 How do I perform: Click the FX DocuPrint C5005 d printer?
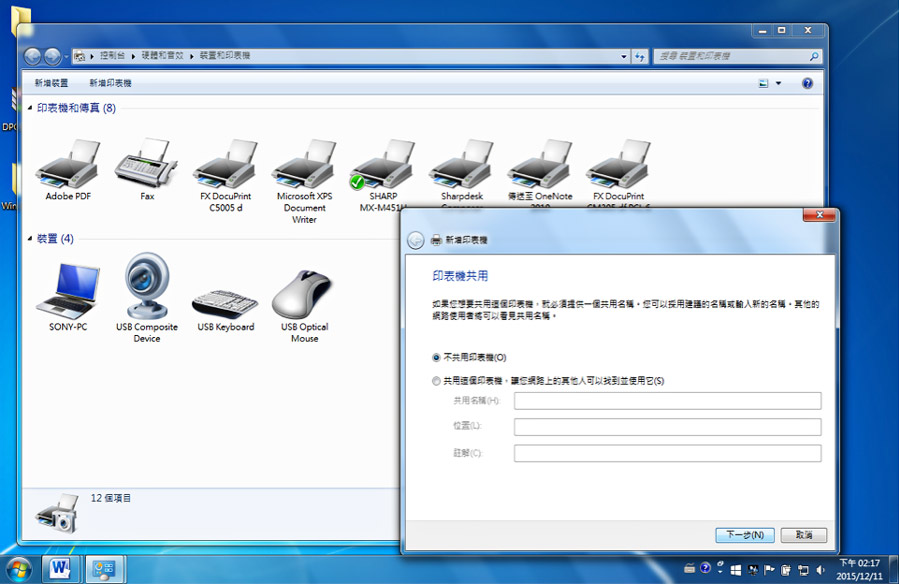226,175
